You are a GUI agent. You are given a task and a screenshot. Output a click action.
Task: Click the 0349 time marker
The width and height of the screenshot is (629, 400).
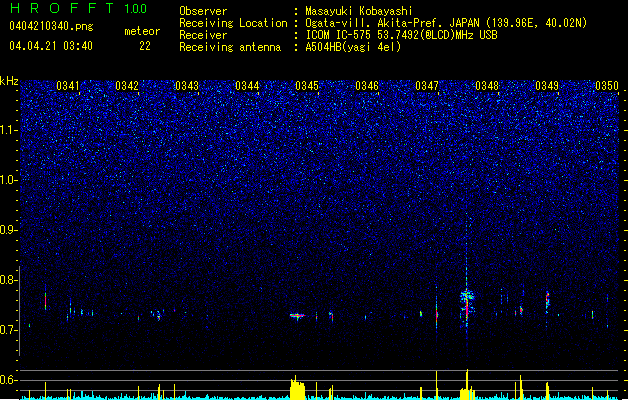(547, 86)
